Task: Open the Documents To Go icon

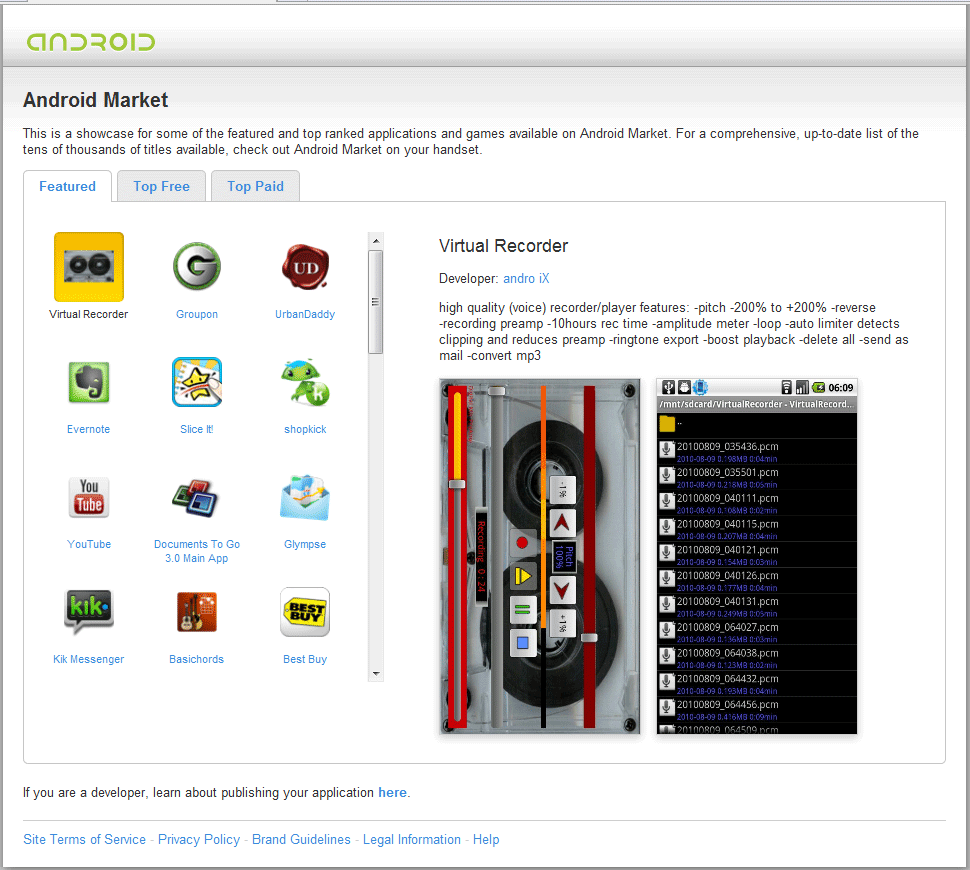Action: click(197, 498)
